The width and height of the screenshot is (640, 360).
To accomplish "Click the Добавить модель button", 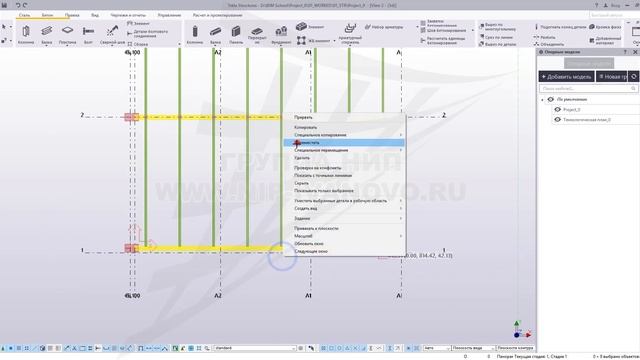I will (x=566, y=76).
